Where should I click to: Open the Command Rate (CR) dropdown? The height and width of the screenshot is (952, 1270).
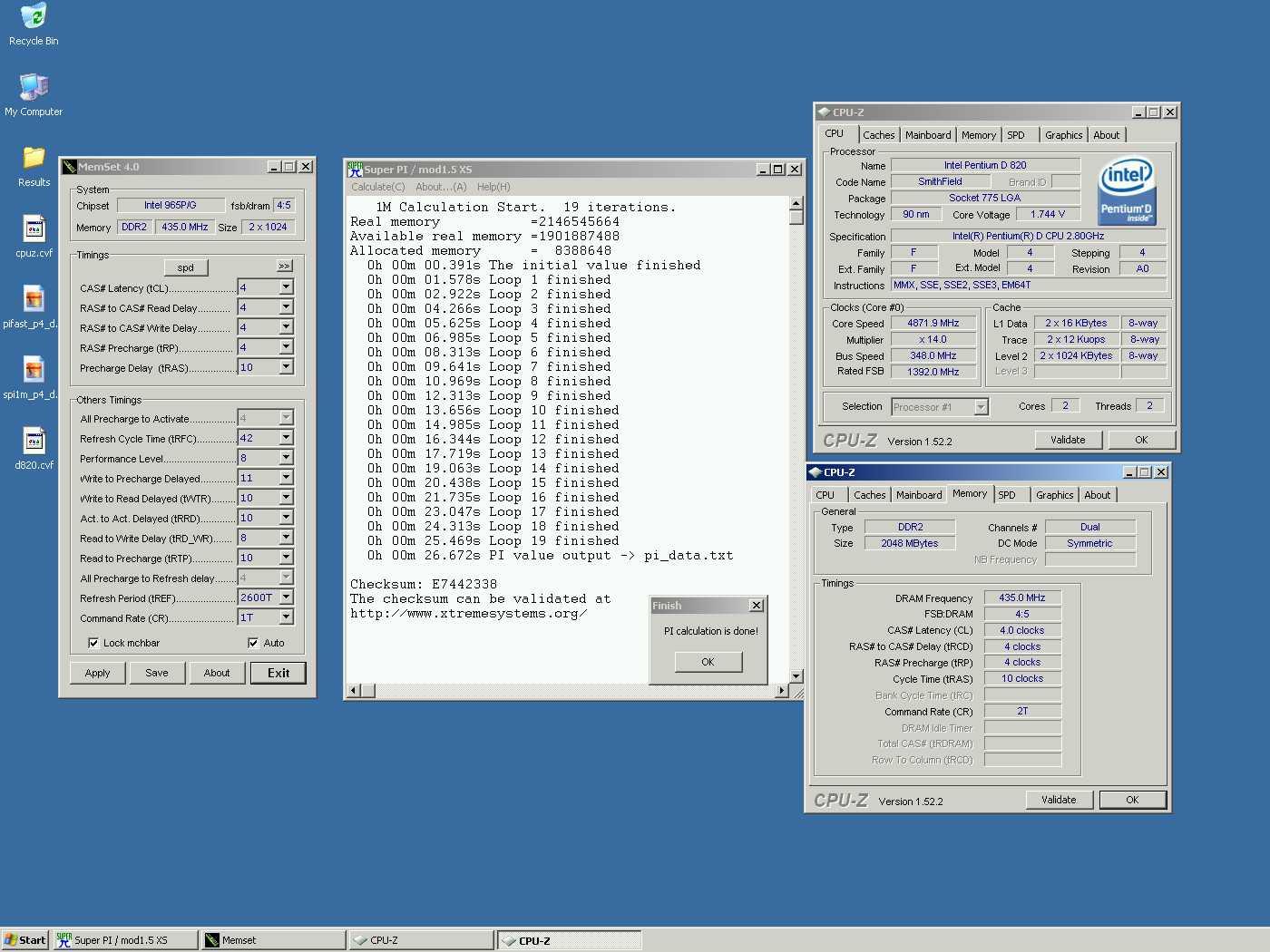(x=286, y=617)
